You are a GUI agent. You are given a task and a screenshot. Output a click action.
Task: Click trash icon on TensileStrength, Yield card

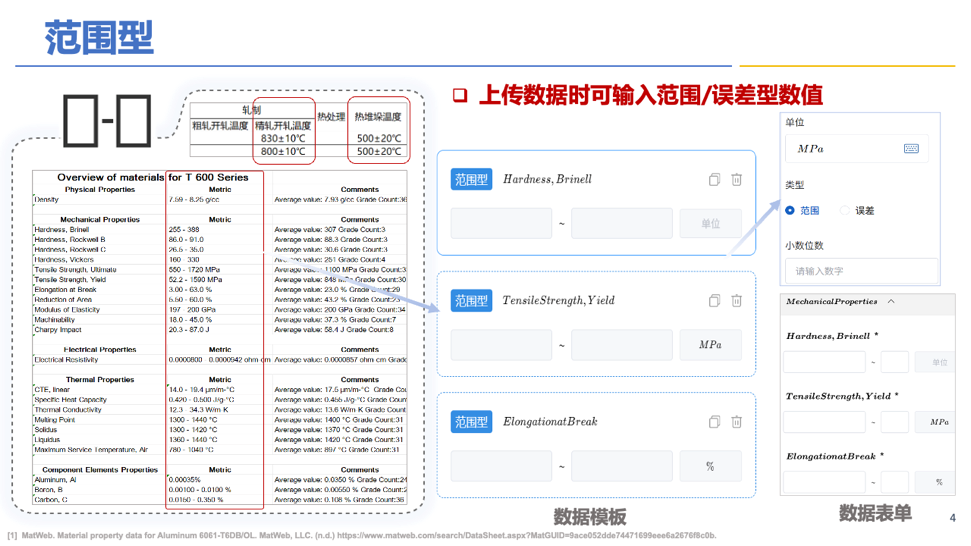pyautogui.click(x=736, y=301)
